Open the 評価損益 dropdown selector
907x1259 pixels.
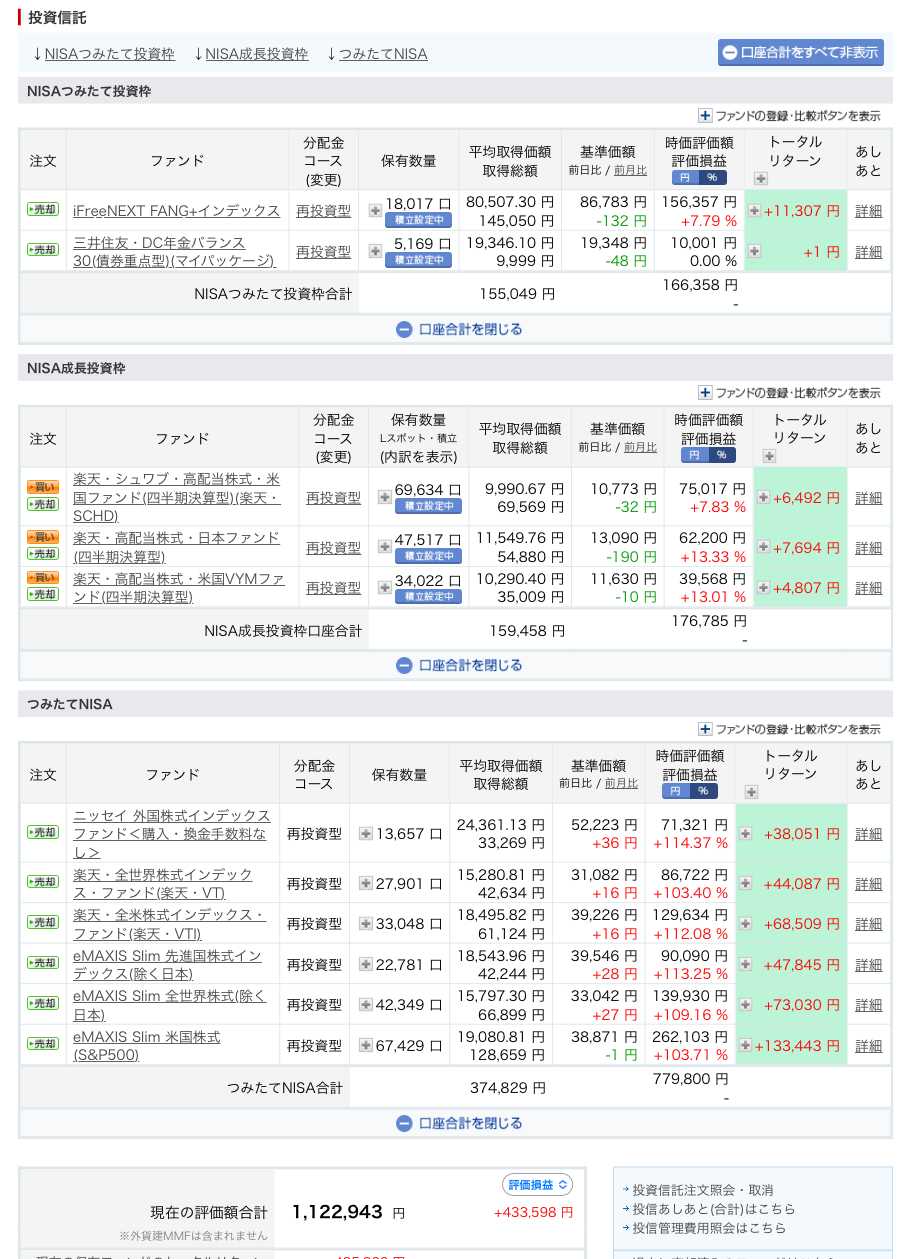[537, 1185]
